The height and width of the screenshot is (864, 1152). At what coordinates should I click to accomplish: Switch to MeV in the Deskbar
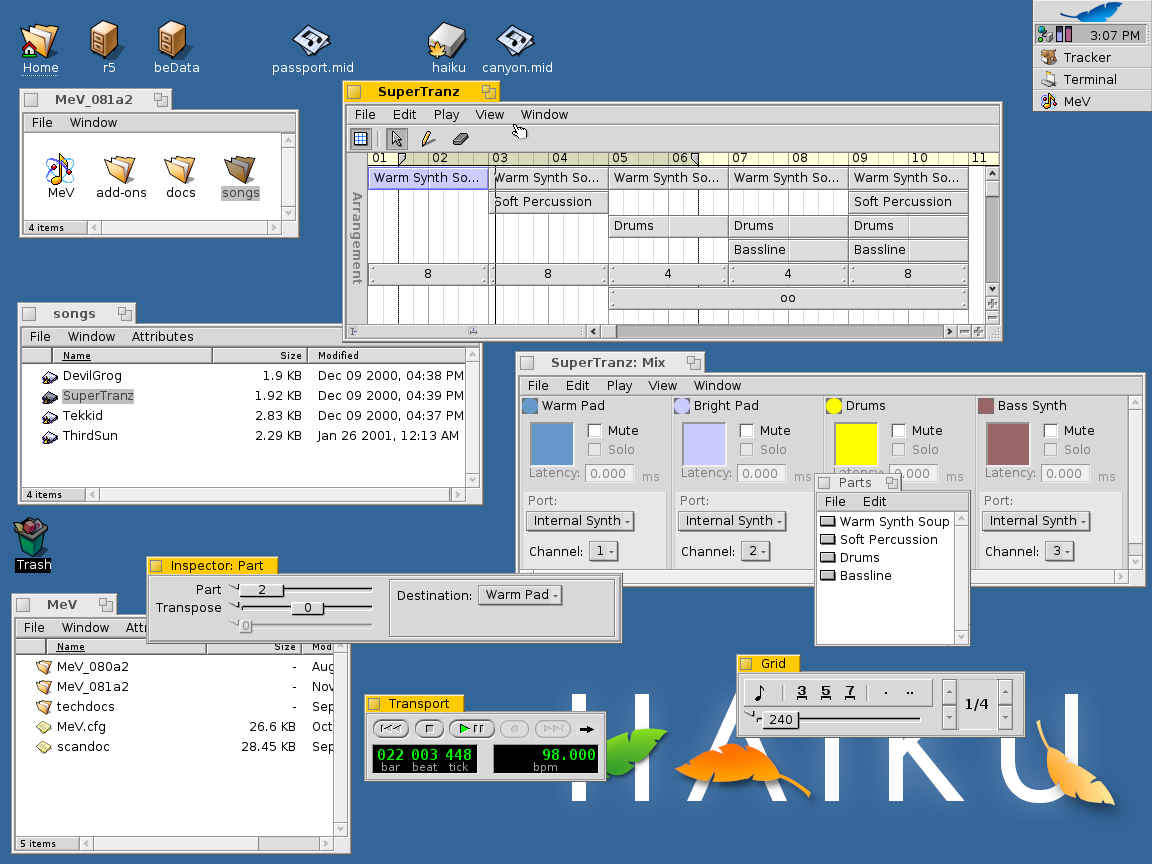click(1092, 101)
